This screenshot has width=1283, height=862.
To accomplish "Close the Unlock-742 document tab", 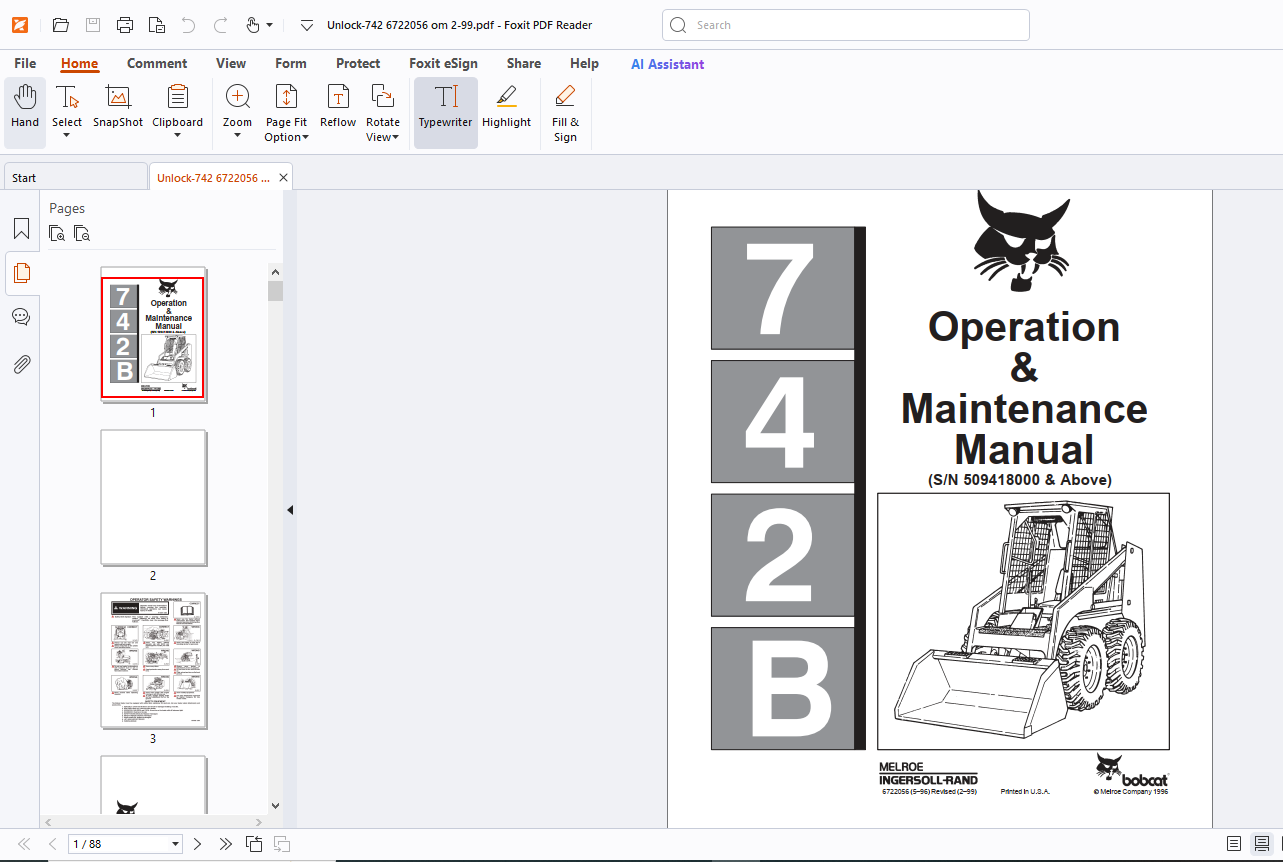I will coord(284,178).
